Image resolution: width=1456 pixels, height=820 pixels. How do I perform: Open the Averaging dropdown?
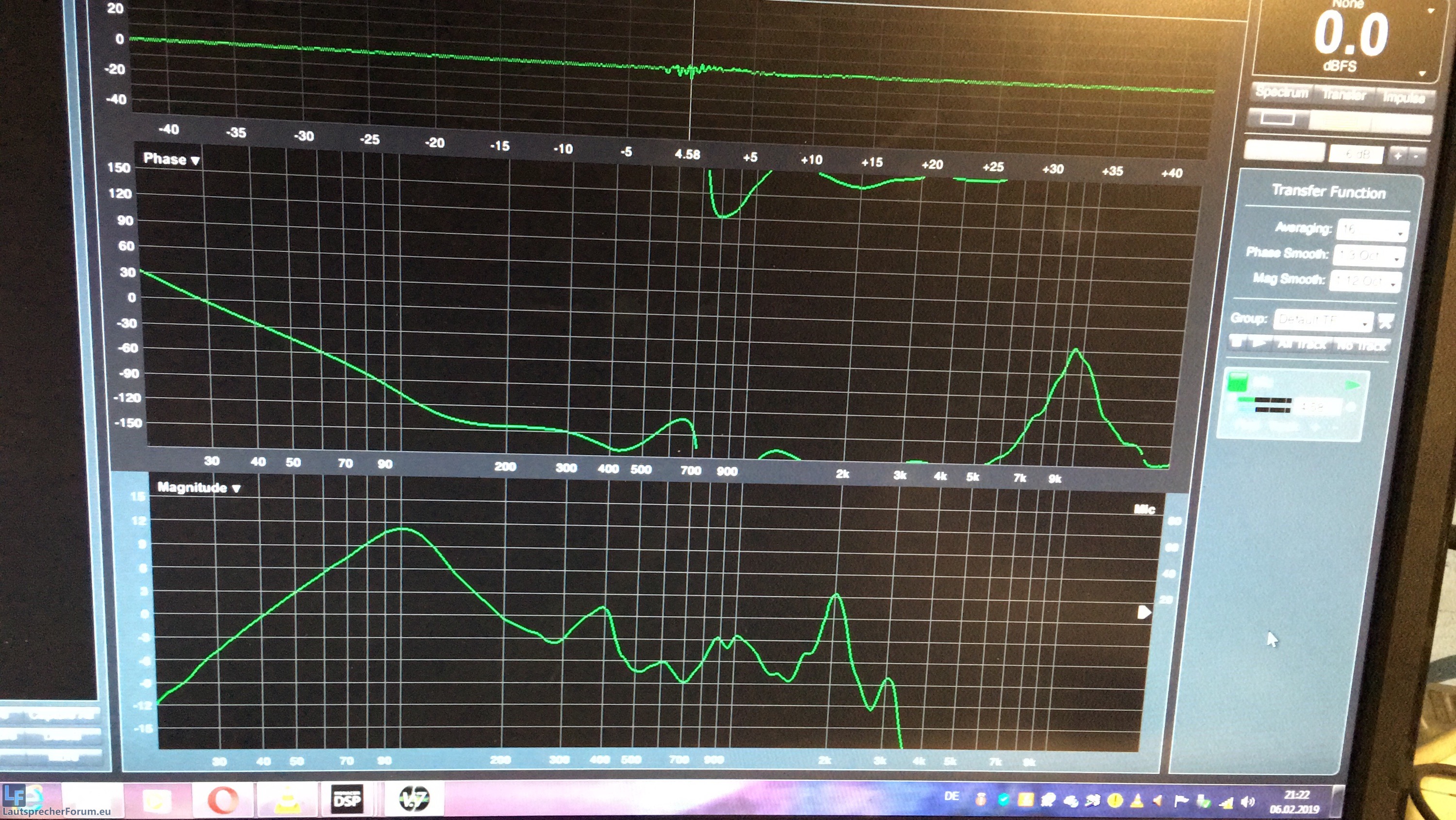coord(1373,230)
